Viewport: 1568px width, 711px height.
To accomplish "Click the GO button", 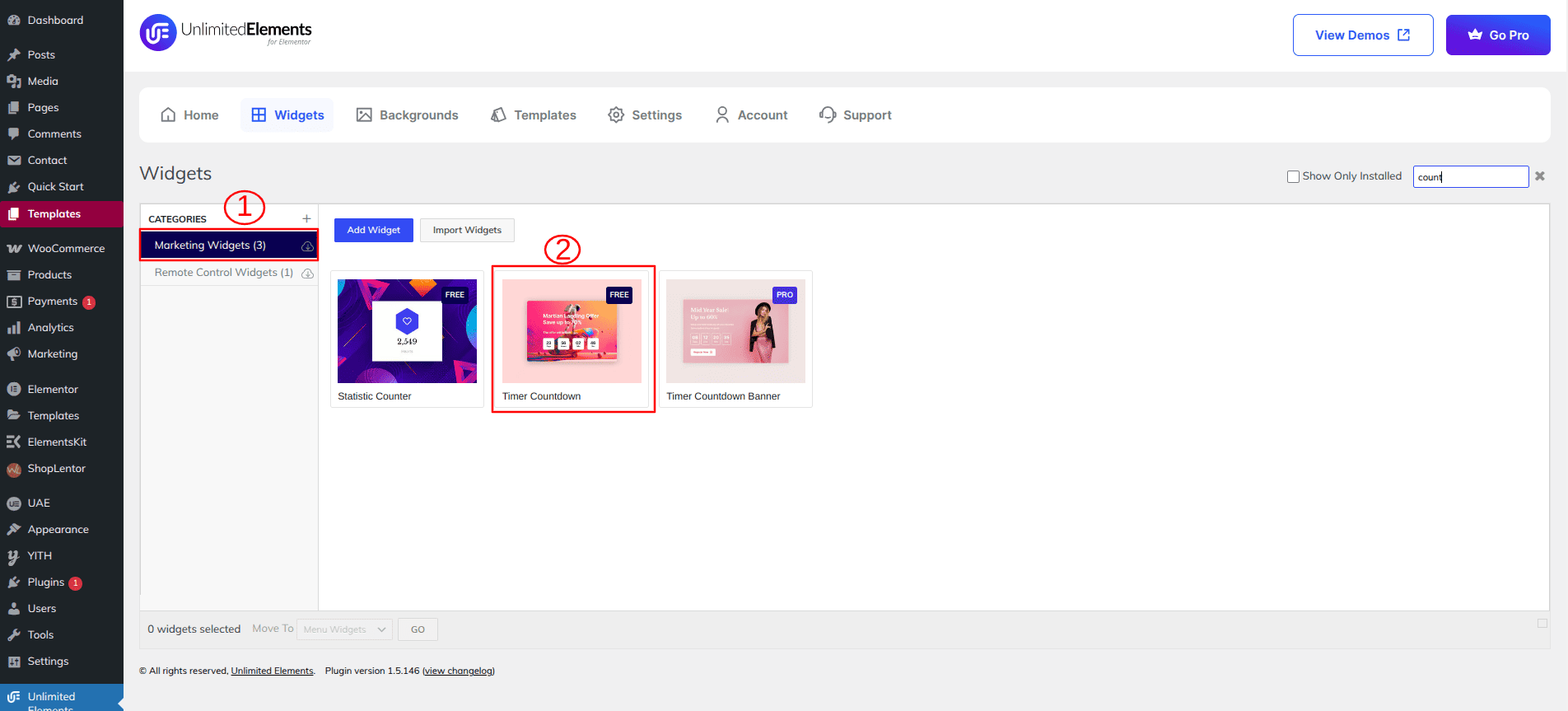I will click(x=418, y=629).
